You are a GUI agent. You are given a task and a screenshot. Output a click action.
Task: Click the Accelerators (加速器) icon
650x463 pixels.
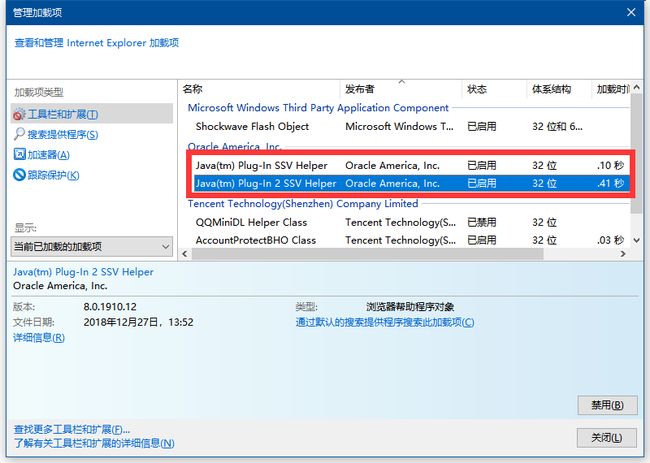(x=19, y=154)
